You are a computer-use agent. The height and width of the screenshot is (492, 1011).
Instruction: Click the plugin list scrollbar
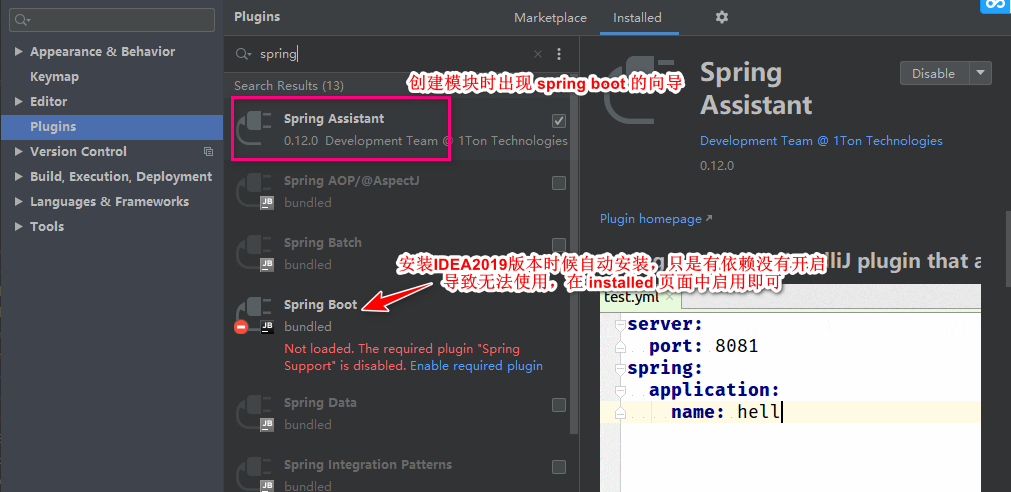coord(576,253)
